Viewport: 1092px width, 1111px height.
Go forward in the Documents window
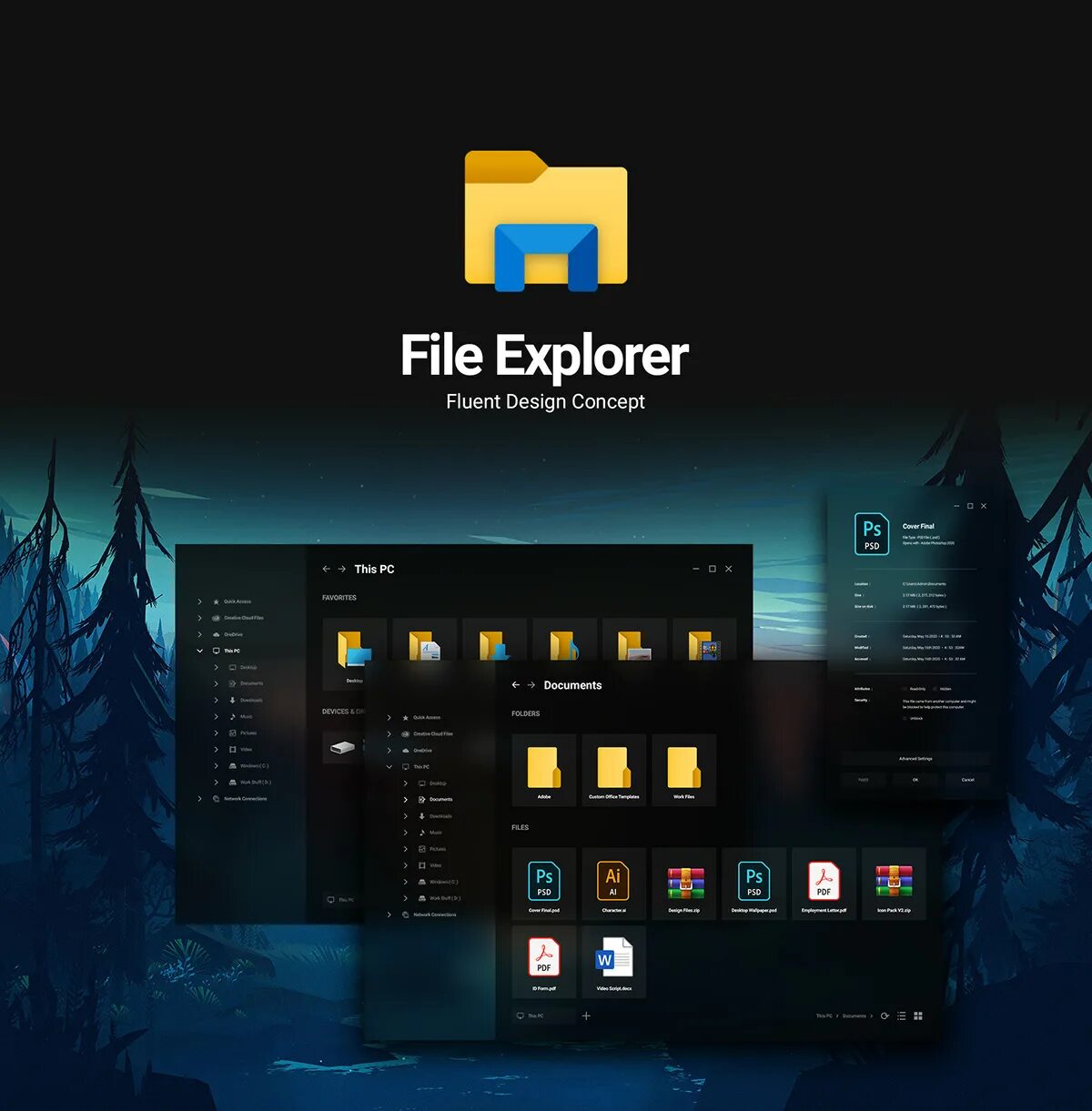531,685
